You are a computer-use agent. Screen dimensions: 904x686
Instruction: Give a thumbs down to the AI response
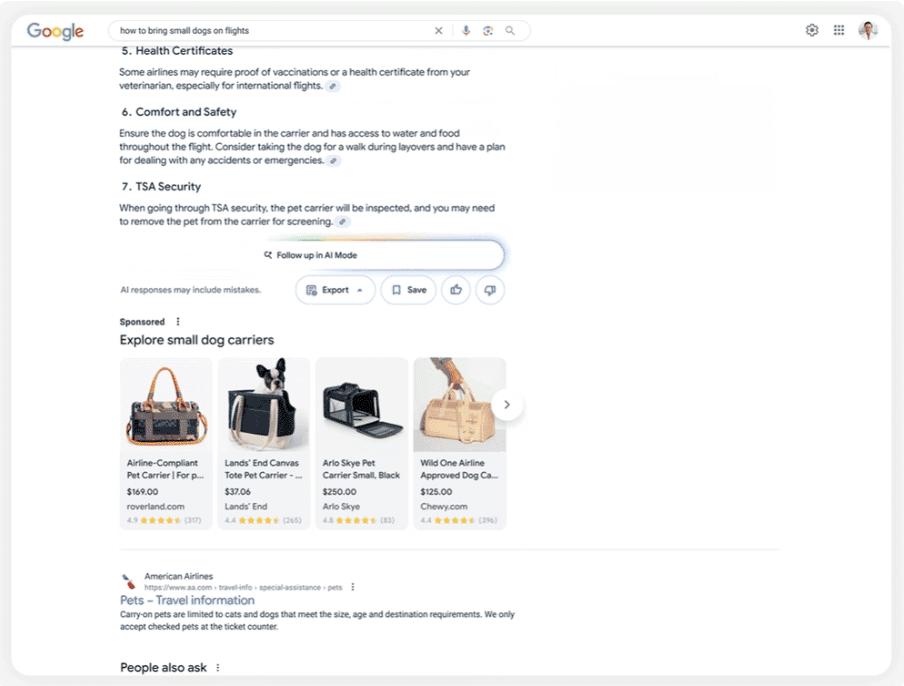tap(490, 290)
